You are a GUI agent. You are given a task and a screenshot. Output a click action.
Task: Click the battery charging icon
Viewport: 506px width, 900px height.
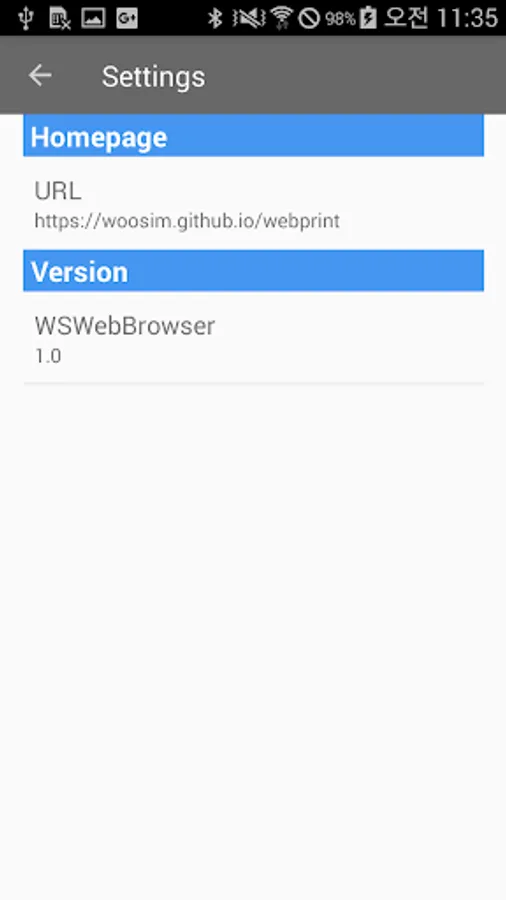tap(368, 18)
